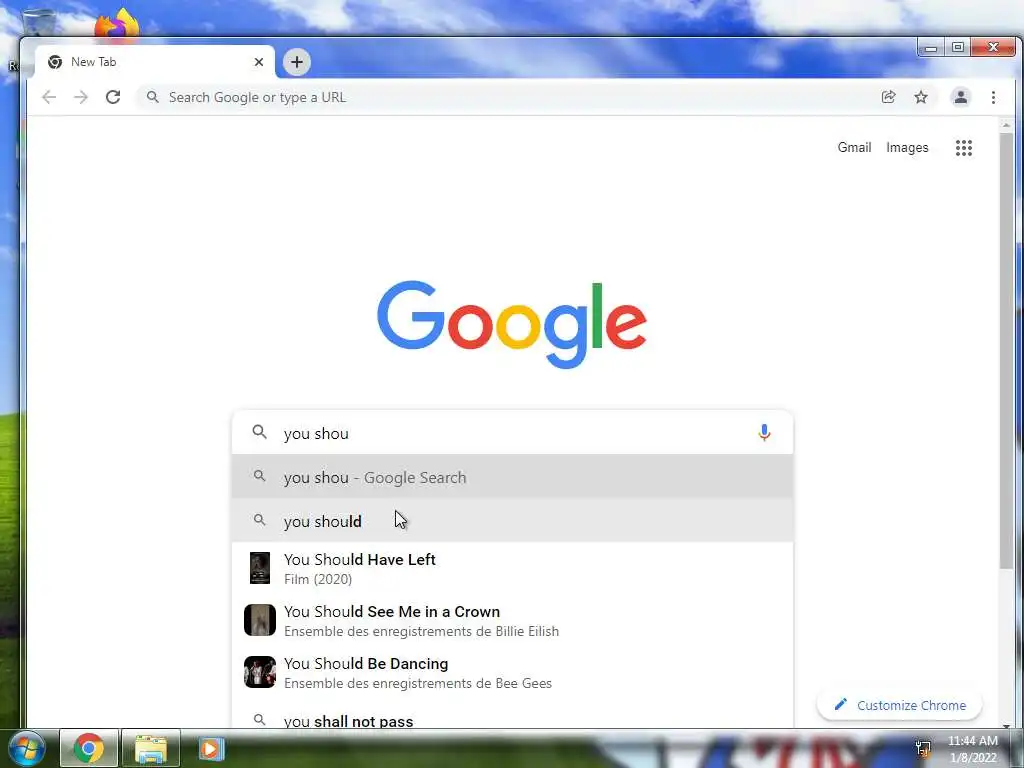Open Google apps grid

pyautogui.click(x=964, y=148)
